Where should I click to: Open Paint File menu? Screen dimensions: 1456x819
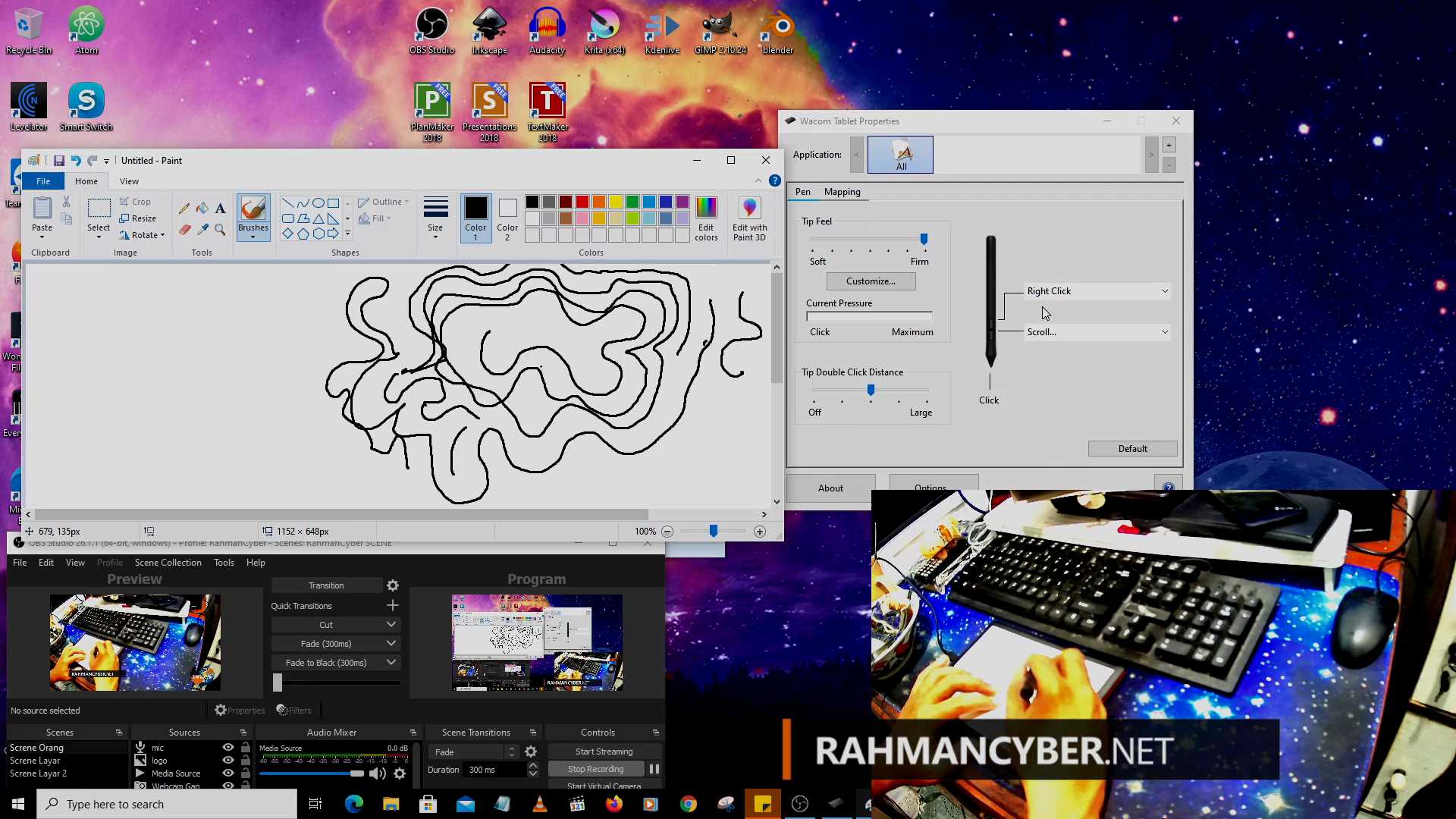pyautogui.click(x=43, y=181)
